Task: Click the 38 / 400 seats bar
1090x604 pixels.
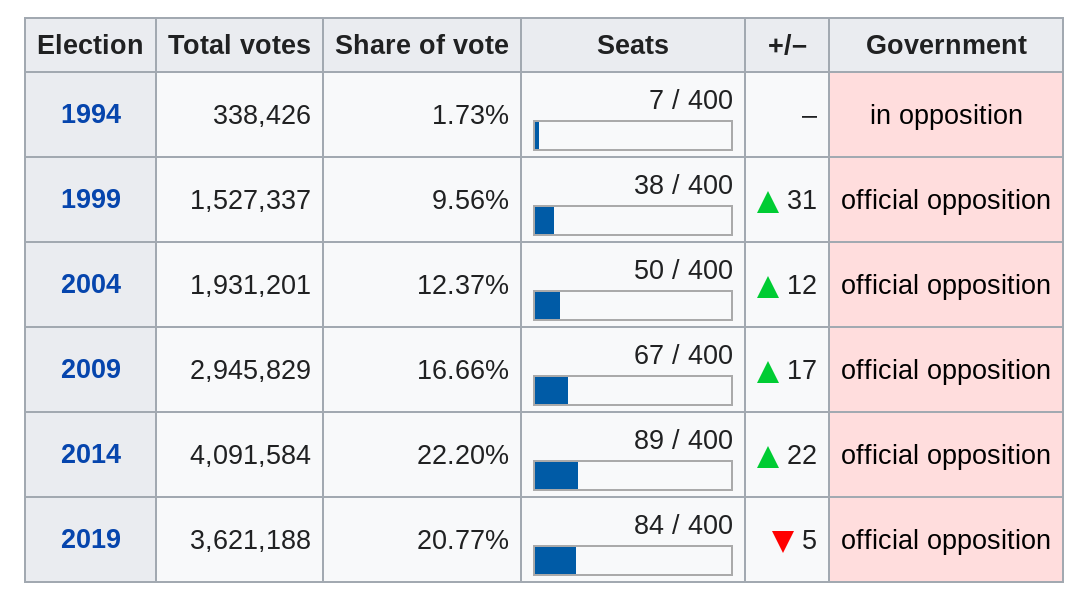Action: [633, 221]
